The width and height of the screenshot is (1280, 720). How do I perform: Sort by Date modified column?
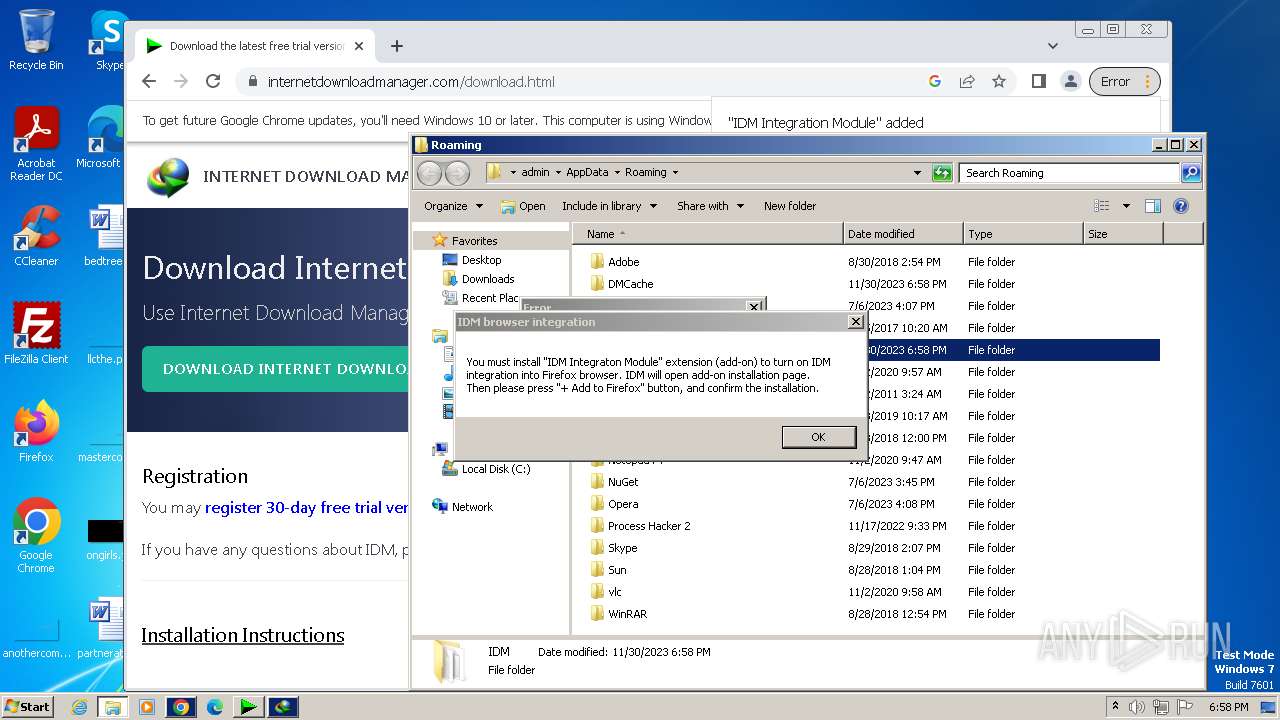903,234
